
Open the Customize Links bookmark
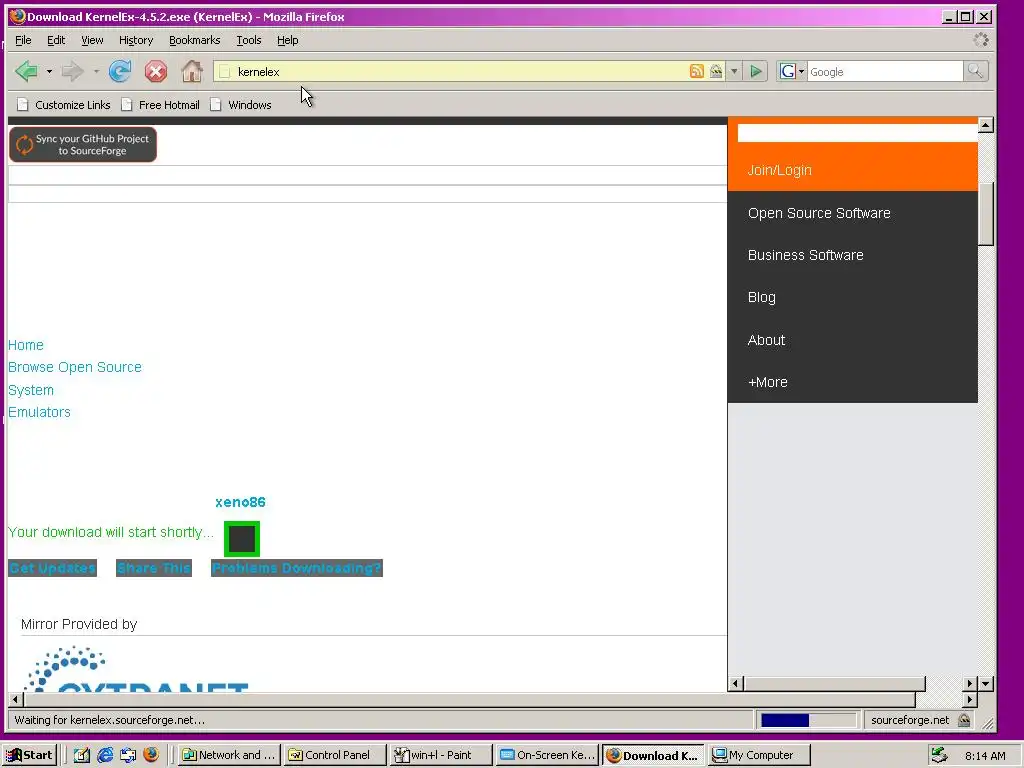pos(64,104)
